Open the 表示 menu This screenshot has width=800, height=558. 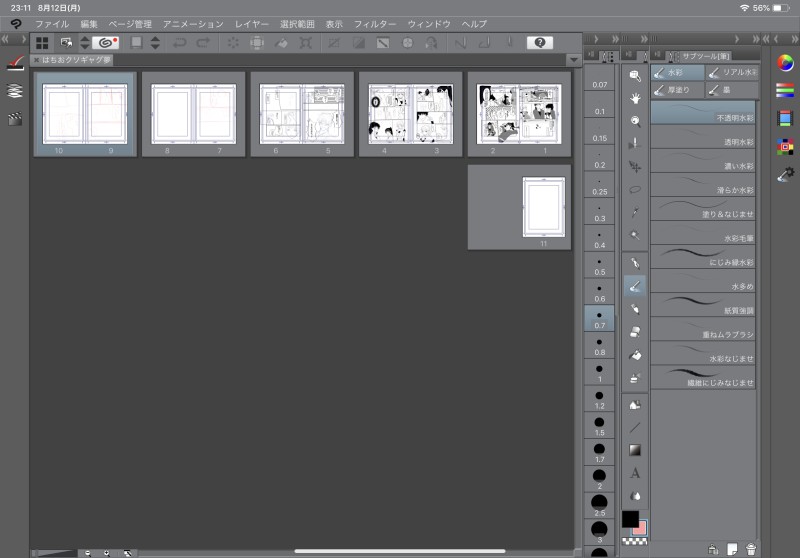coord(334,24)
